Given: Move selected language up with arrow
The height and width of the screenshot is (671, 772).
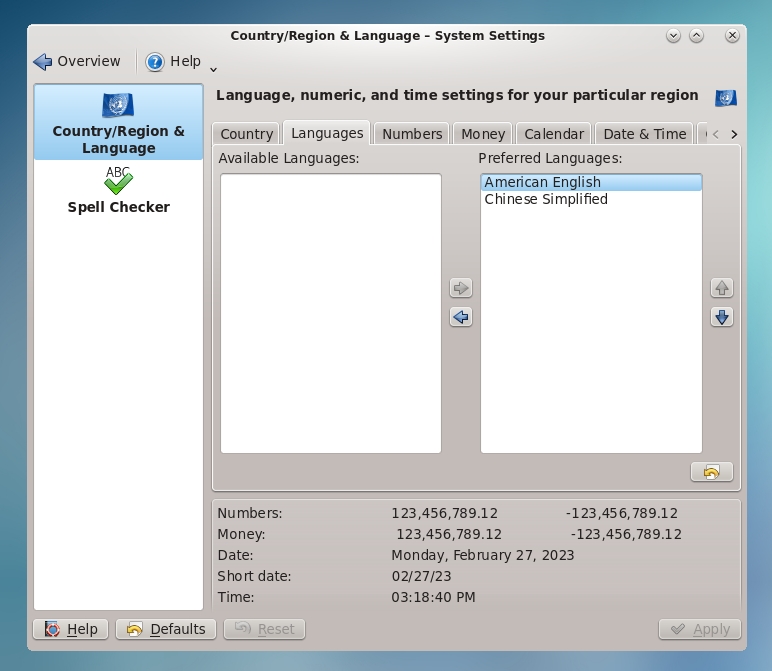Looking at the screenshot, I should [x=721, y=288].
